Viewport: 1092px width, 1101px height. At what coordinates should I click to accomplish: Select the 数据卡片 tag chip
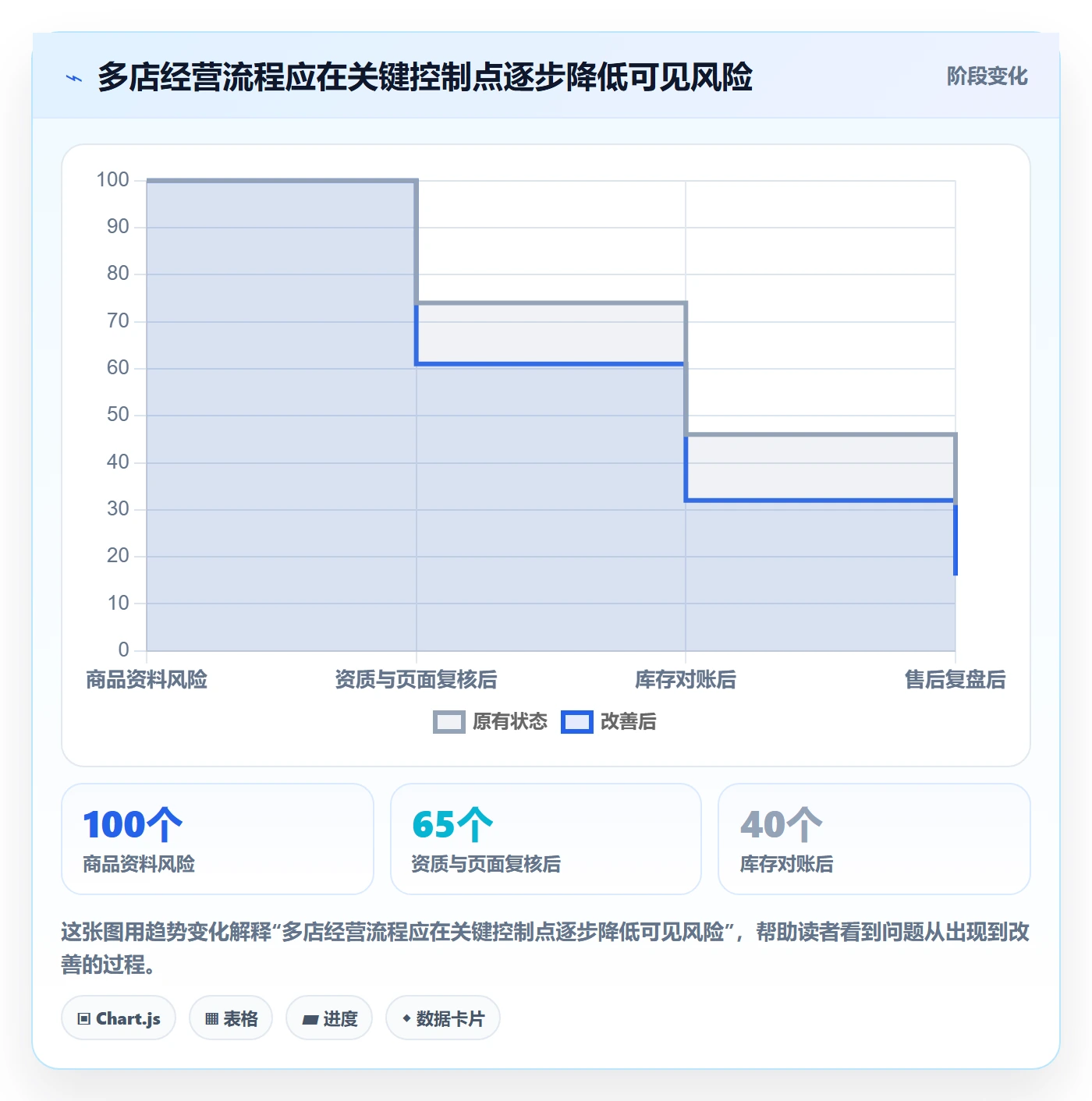443,1018
